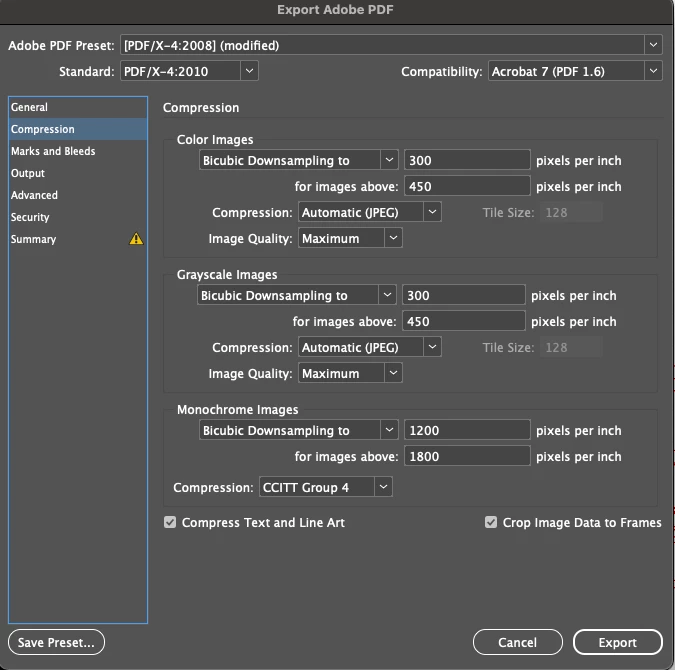Viewport: 675px width, 670px height.
Task: Click Monochrome Images 1200 ppi field
Action: pos(467,430)
